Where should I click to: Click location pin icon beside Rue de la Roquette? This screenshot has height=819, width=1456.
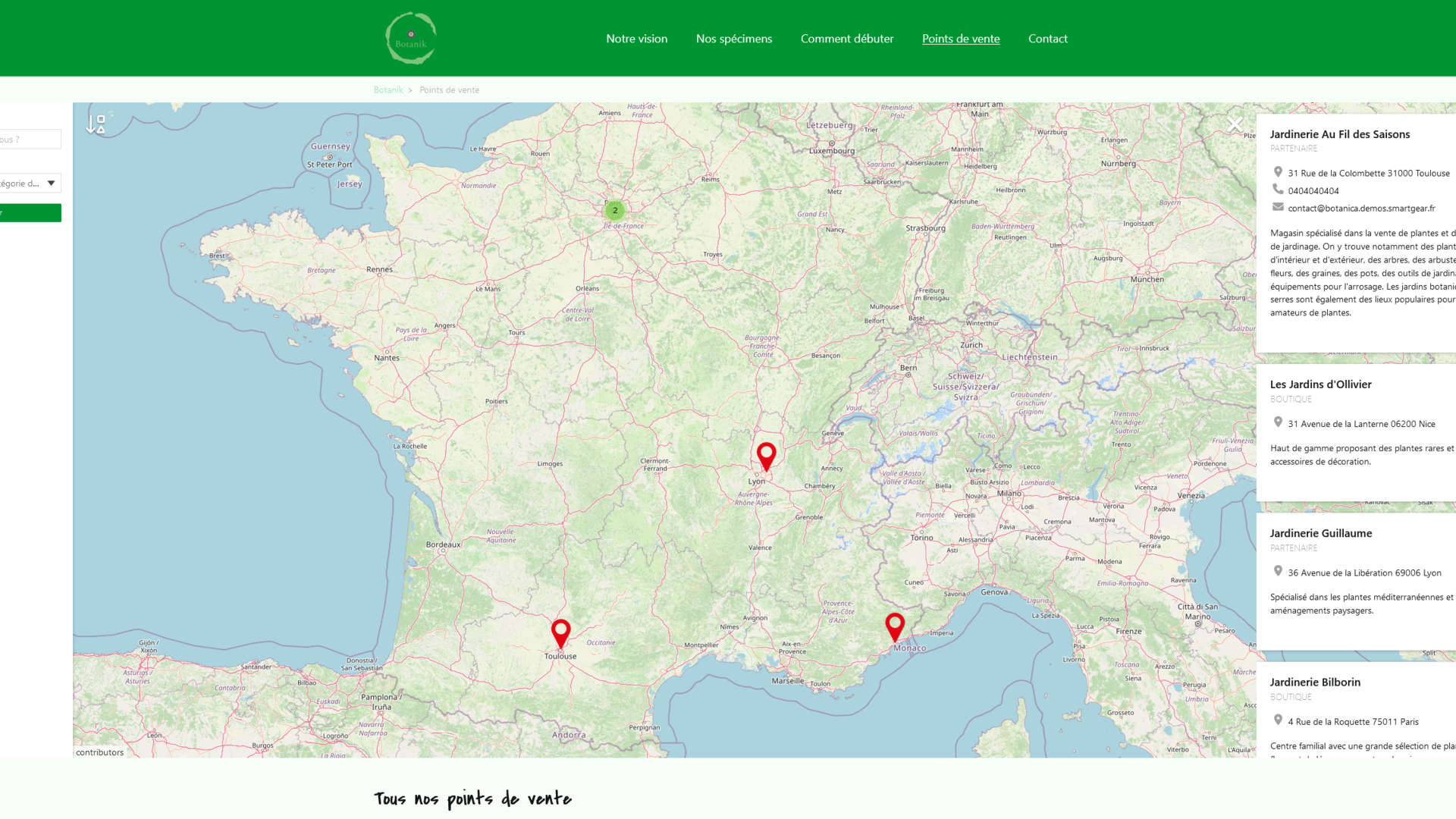pos(1278,720)
